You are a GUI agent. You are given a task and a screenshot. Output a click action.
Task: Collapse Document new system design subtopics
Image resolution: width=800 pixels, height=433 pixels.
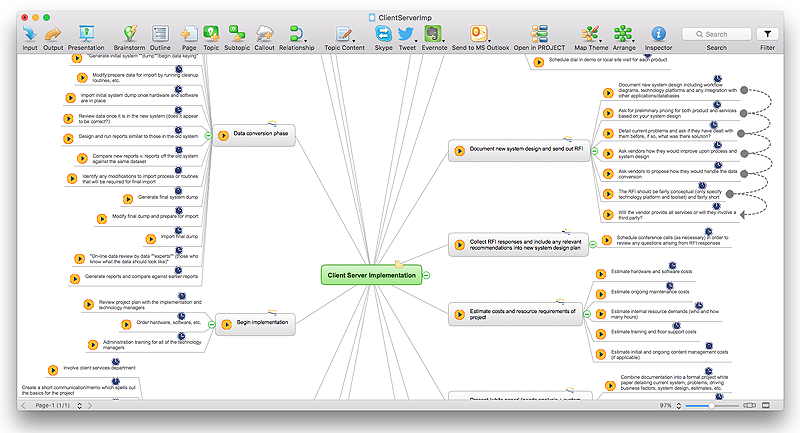[594, 150]
